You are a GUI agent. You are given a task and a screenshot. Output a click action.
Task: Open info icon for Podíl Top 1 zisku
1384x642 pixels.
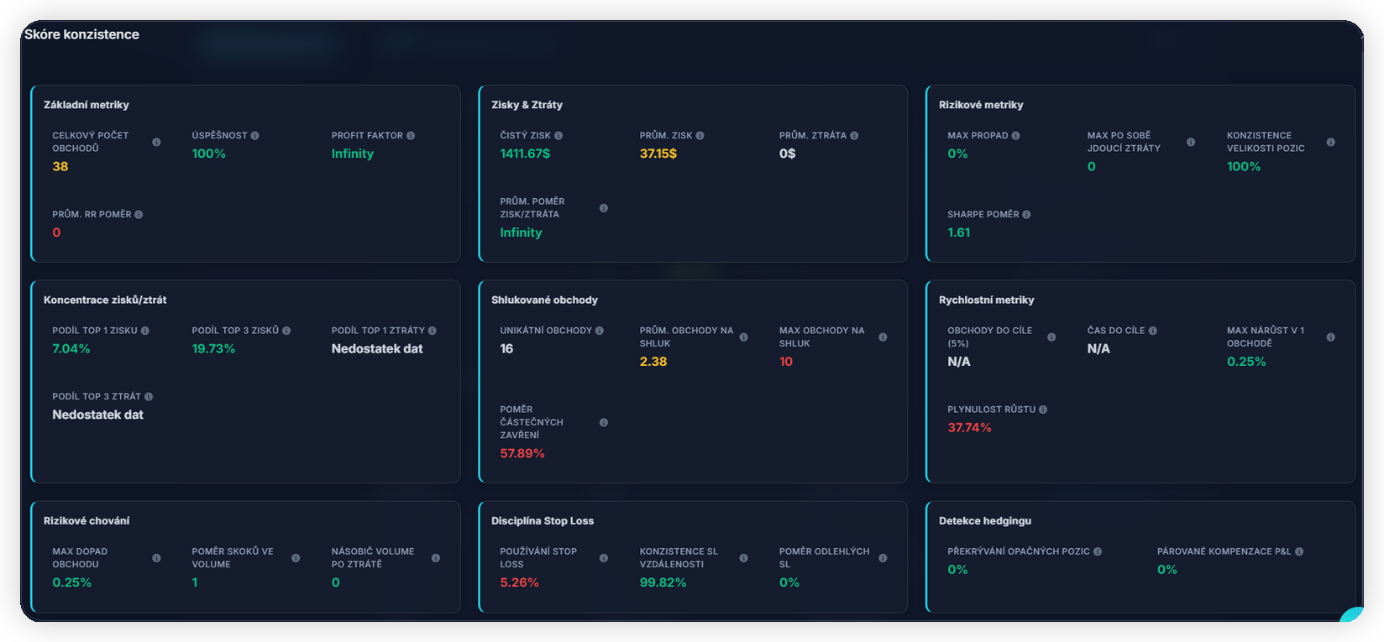coord(145,331)
